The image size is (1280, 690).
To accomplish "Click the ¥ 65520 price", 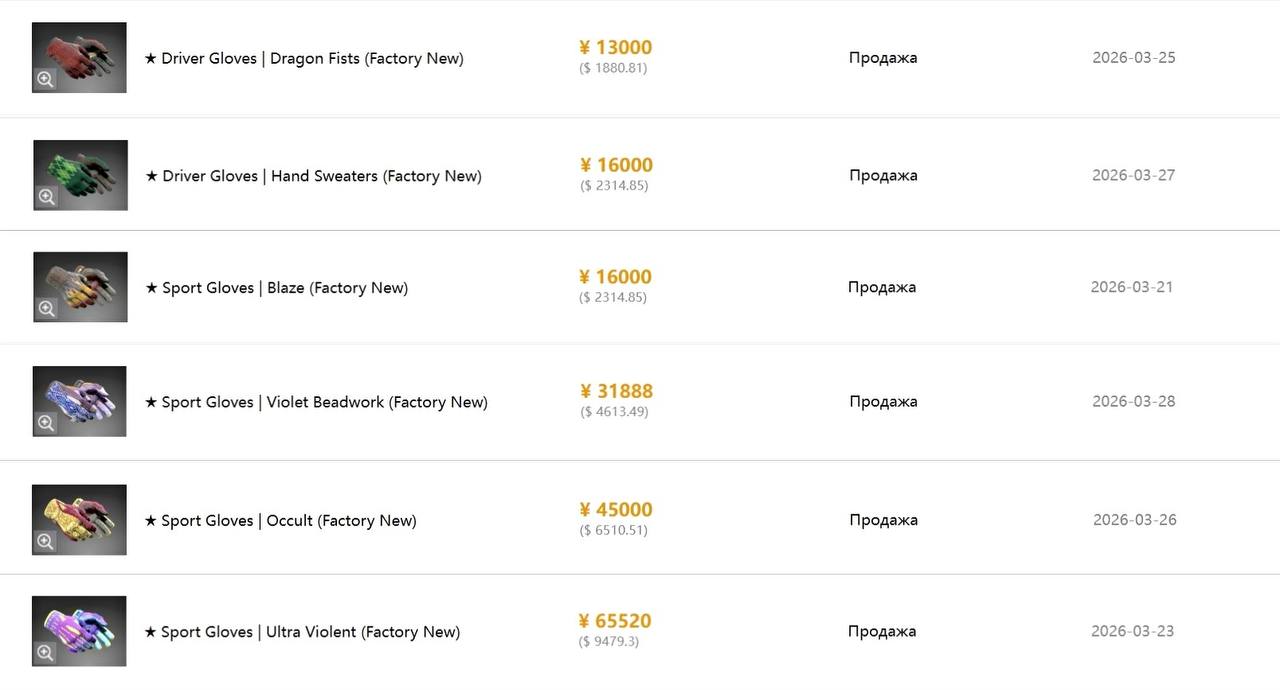I will [615, 621].
